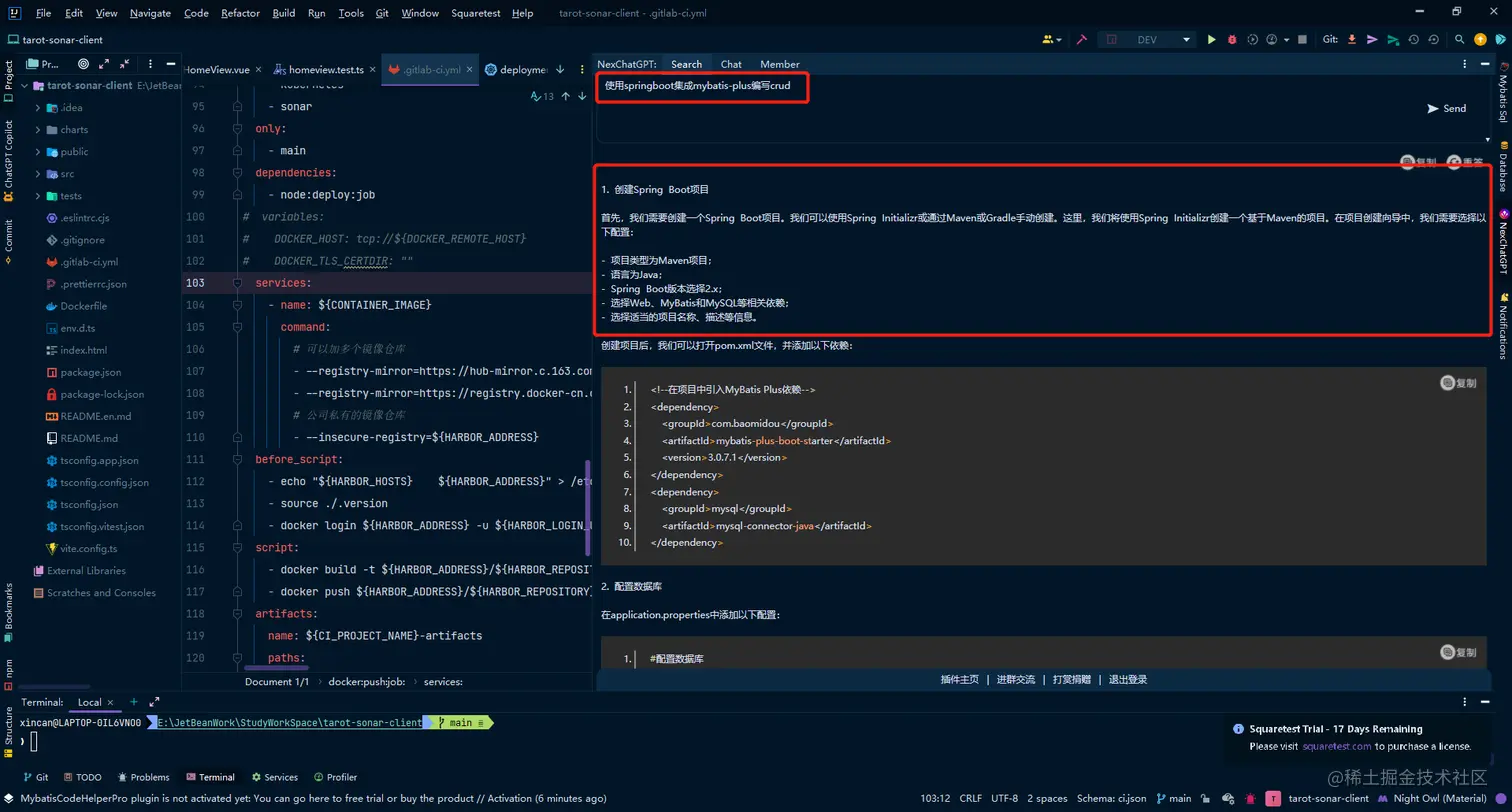Select opened file target icon in Project panel

click(83, 63)
